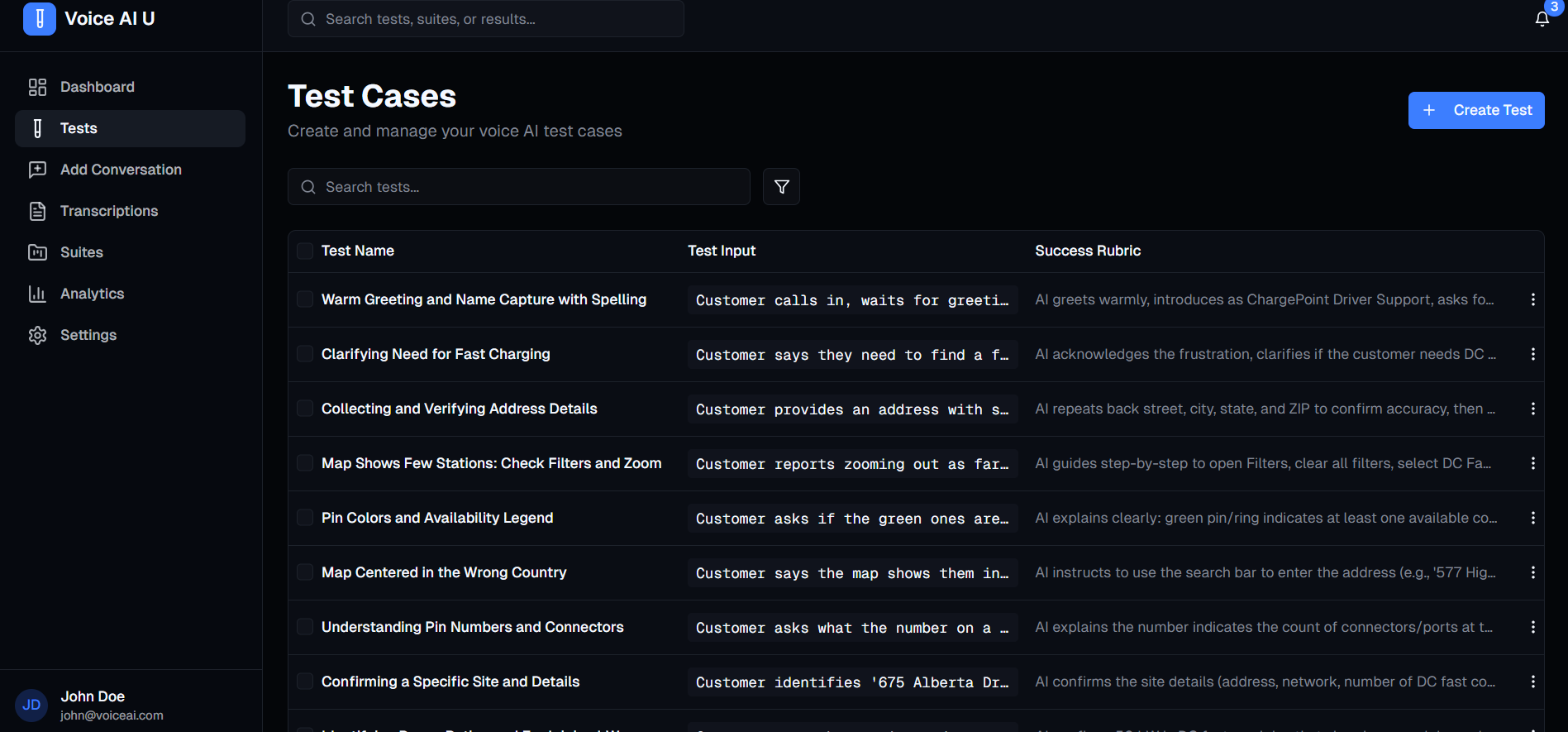The width and height of the screenshot is (1568, 732).
Task: Open the notifications bell
Action: pyautogui.click(x=1542, y=19)
